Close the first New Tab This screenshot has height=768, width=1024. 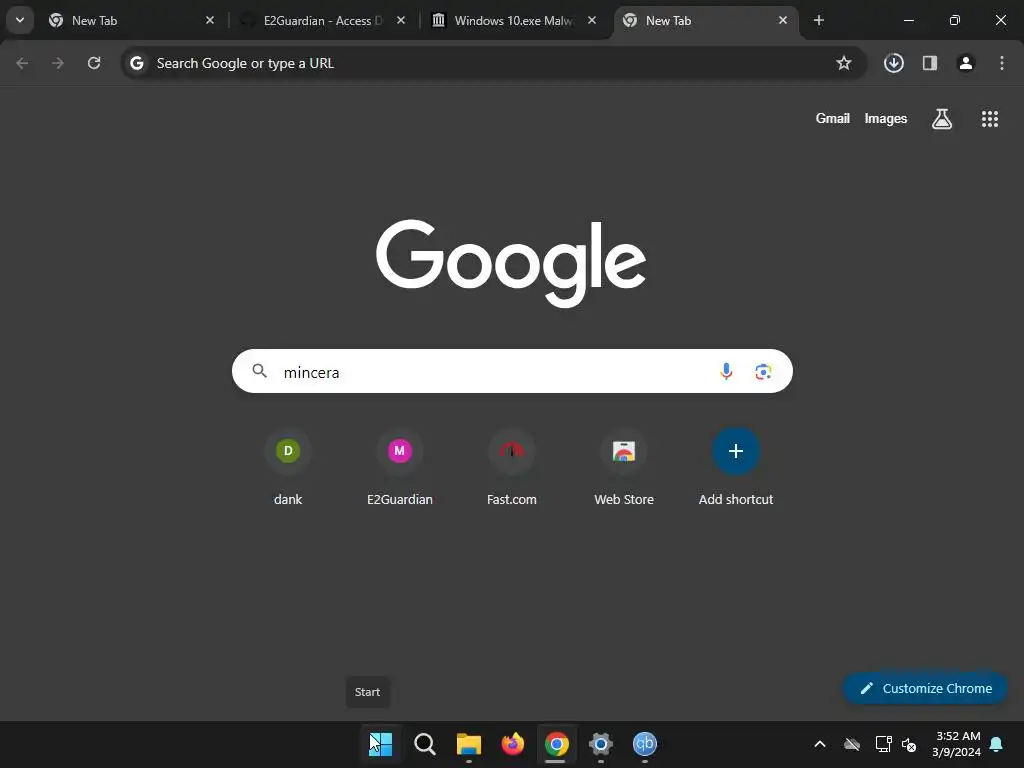[210, 20]
